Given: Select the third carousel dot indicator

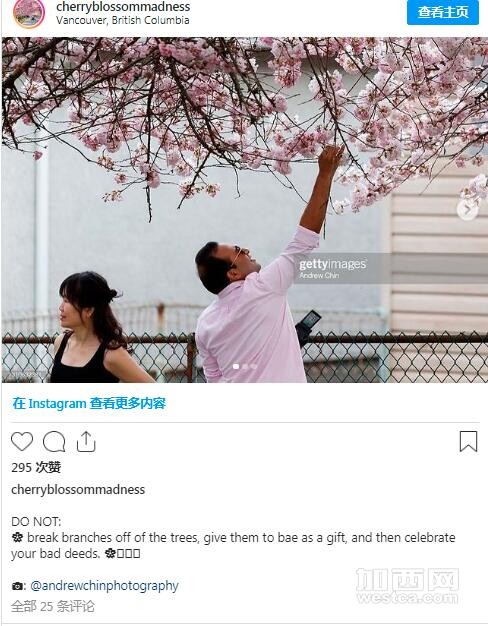Looking at the screenshot, I should click(254, 366).
